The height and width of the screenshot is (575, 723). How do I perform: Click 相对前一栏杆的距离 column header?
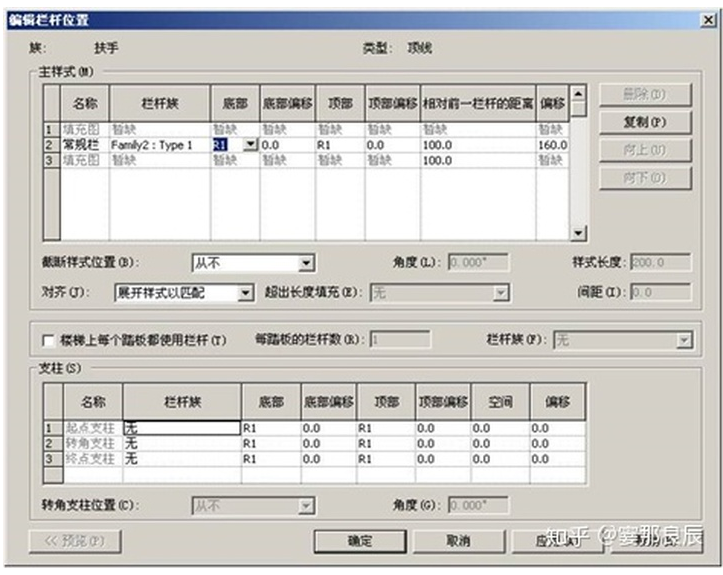point(478,103)
